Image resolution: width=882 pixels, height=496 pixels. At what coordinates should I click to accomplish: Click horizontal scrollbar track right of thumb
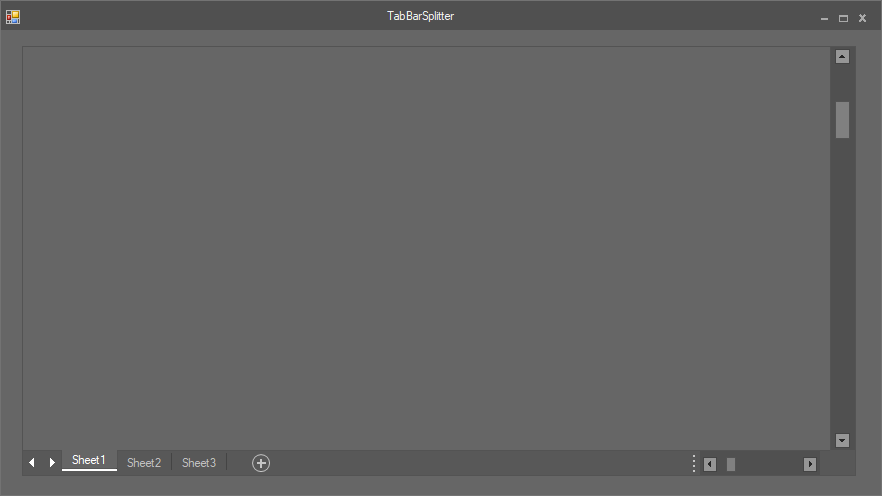(769, 464)
